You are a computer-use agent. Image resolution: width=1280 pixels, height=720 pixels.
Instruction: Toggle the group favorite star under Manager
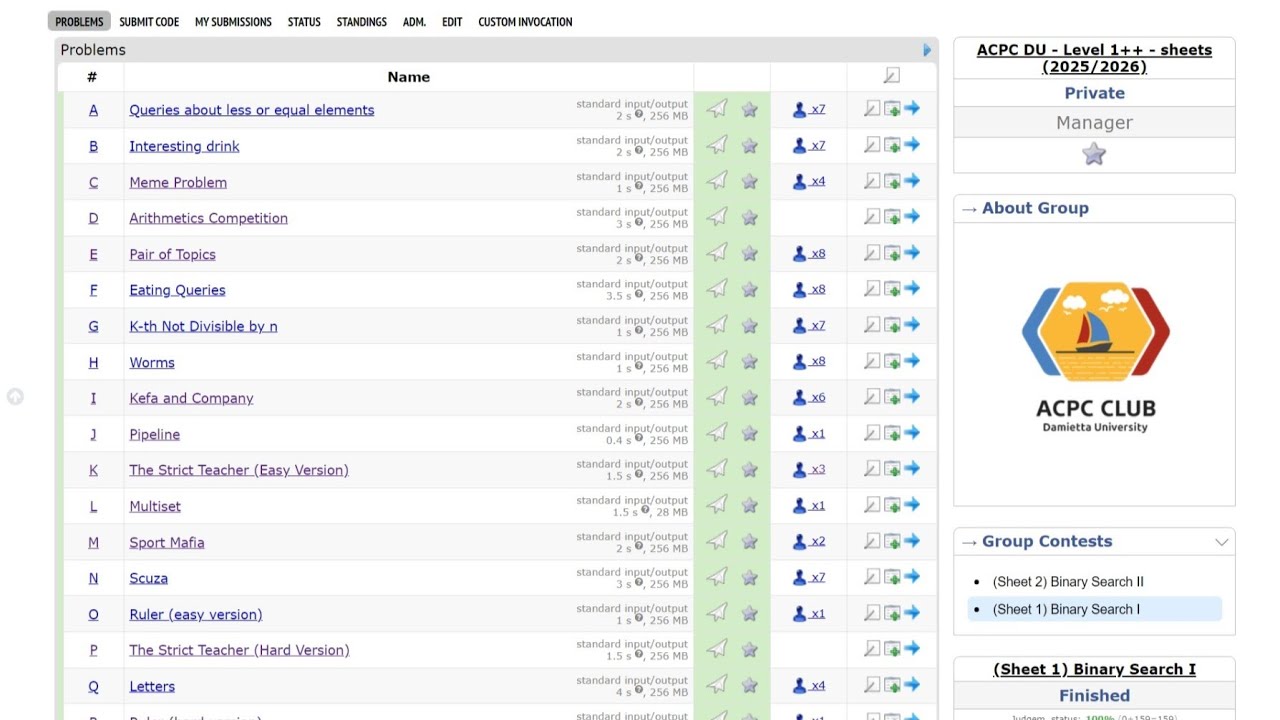(x=1094, y=154)
